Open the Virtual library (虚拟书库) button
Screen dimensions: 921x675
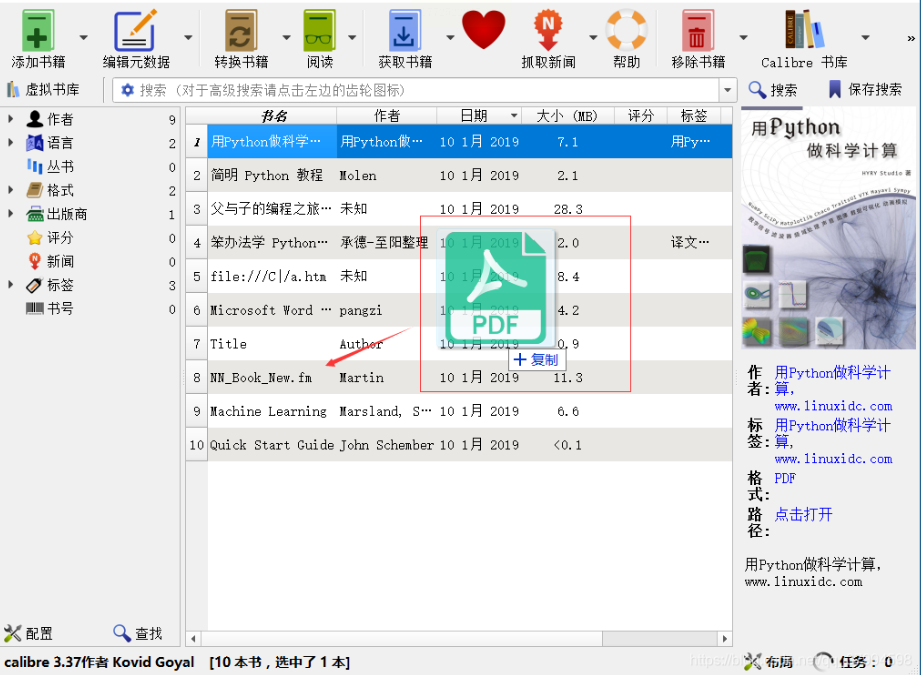coord(44,90)
